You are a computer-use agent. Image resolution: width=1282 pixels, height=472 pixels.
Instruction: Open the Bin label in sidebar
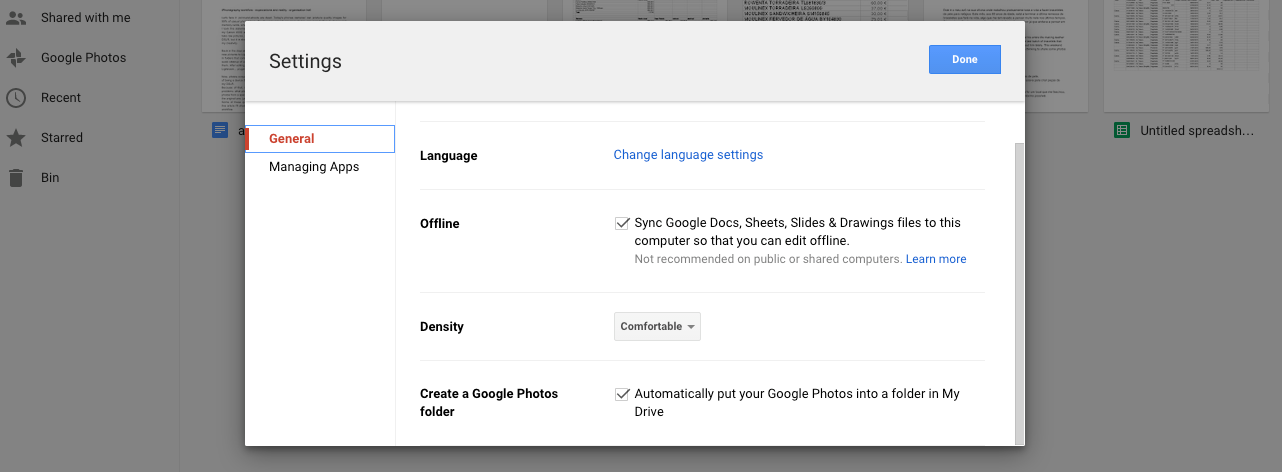(x=50, y=178)
